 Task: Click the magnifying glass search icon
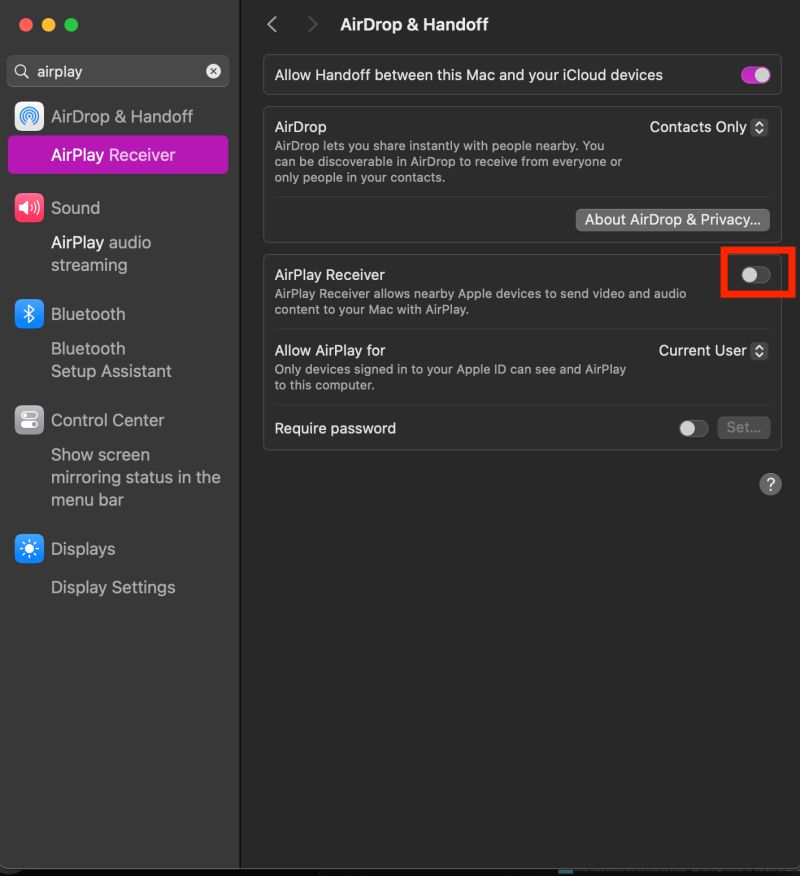click(22, 72)
